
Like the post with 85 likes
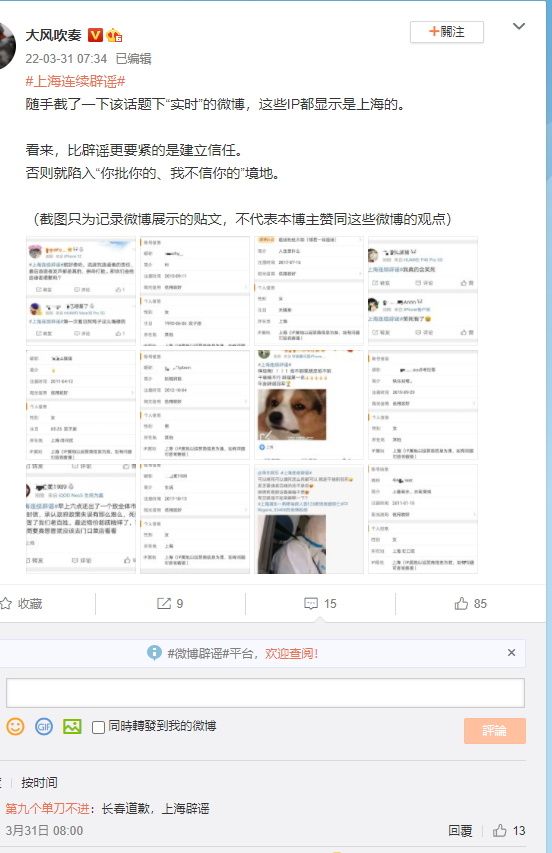tap(461, 603)
